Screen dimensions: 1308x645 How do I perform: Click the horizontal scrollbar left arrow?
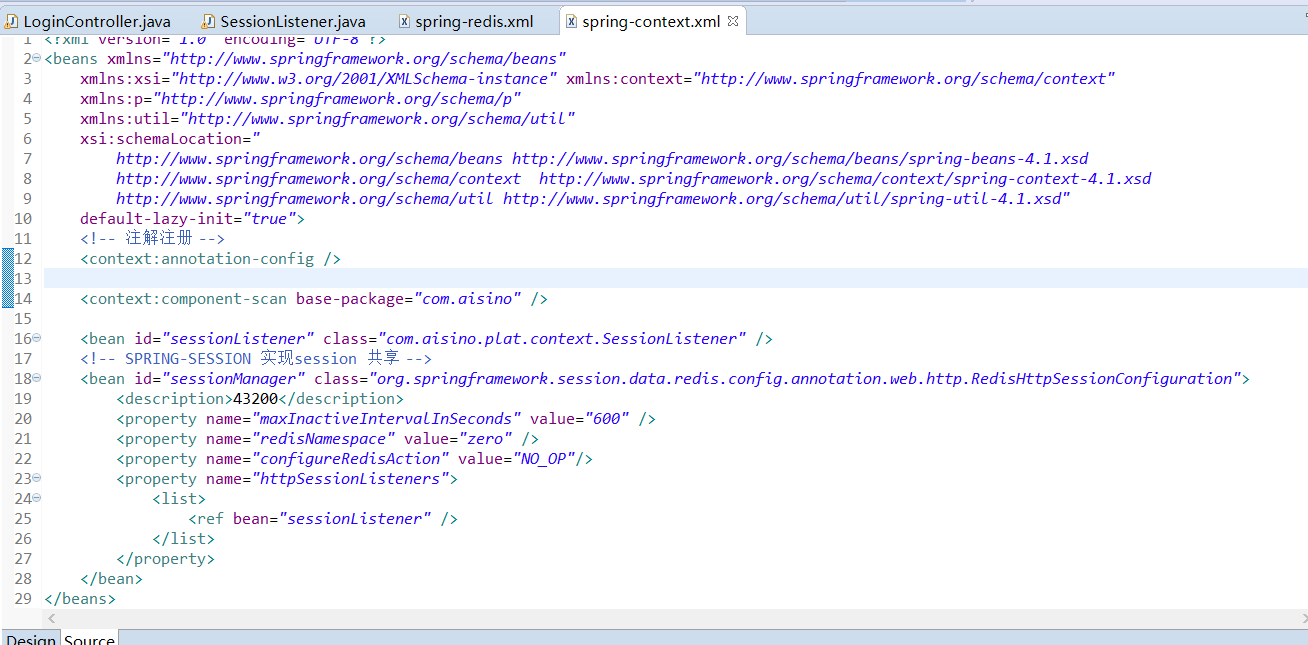point(51,618)
